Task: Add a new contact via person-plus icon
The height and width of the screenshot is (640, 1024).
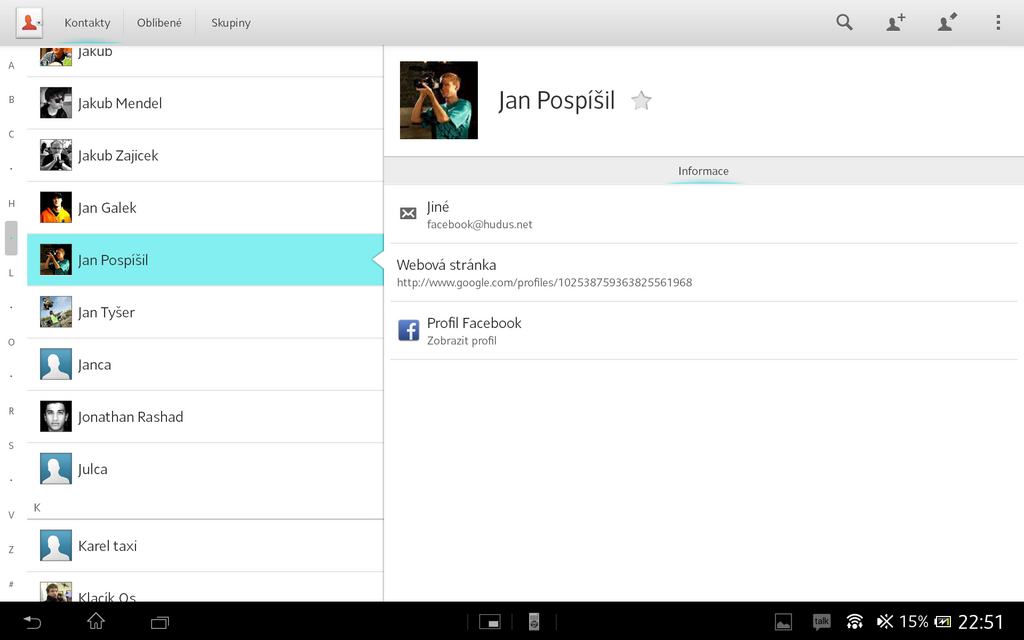Action: (895, 22)
